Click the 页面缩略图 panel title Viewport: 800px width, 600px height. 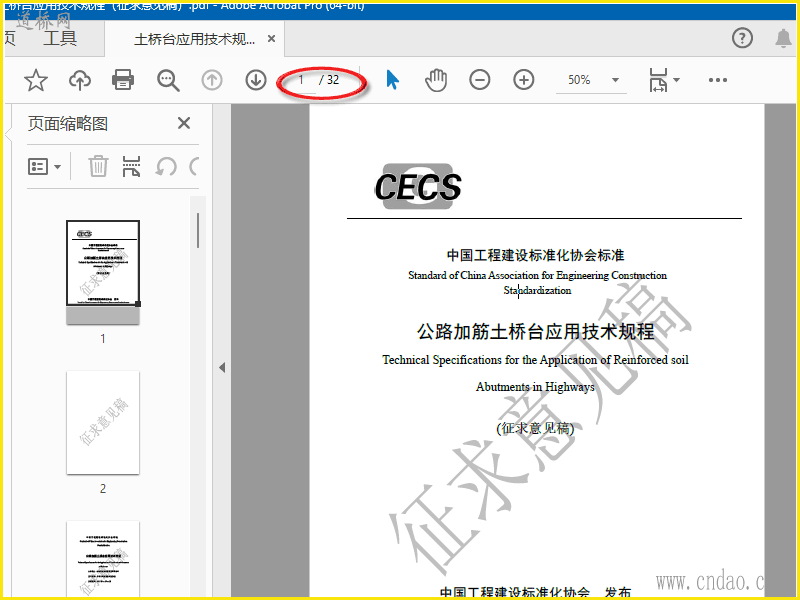click(x=68, y=123)
